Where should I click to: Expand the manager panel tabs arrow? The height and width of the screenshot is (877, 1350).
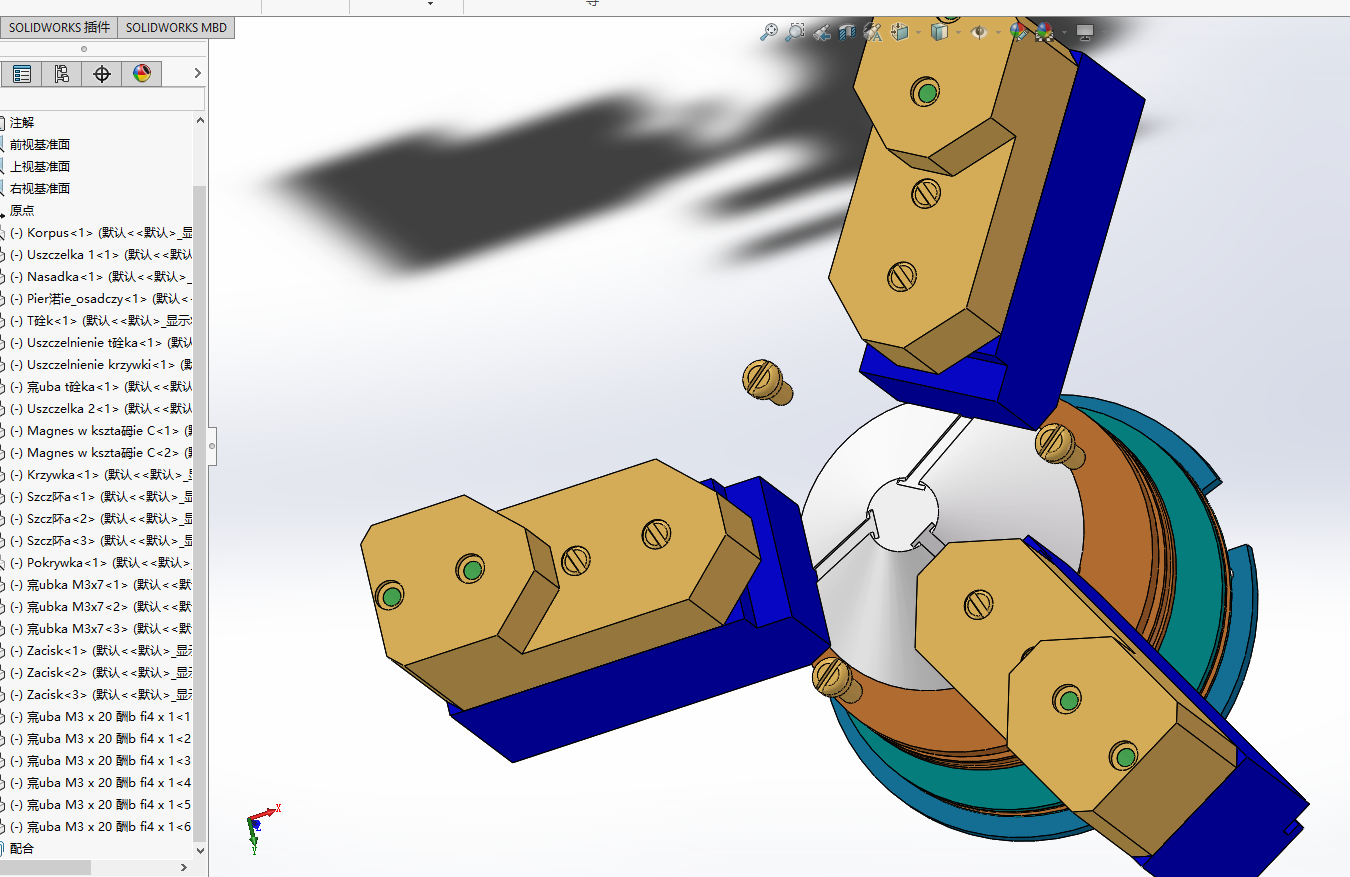[197, 74]
